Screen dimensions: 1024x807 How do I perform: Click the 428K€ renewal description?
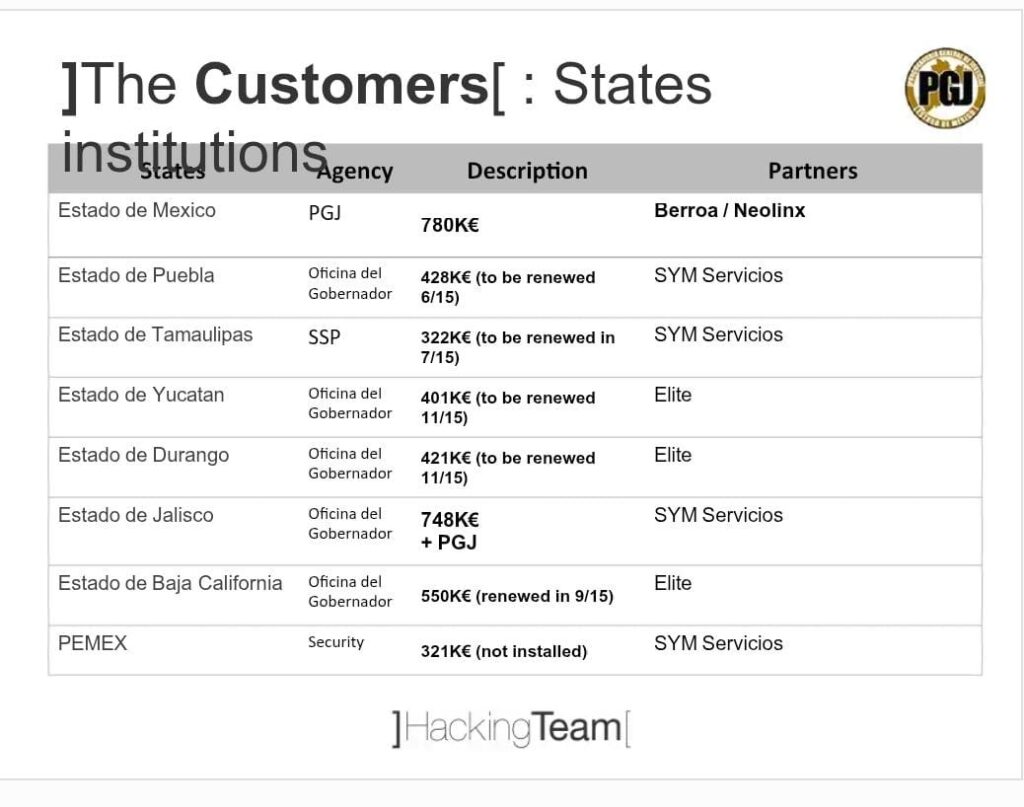point(508,287)
